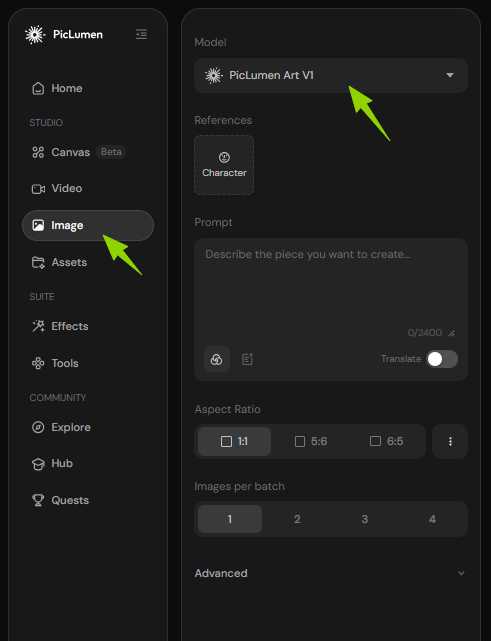This screenshot has height=641, width=491.
Task: Set images per batch to 1
Action: 230,519
